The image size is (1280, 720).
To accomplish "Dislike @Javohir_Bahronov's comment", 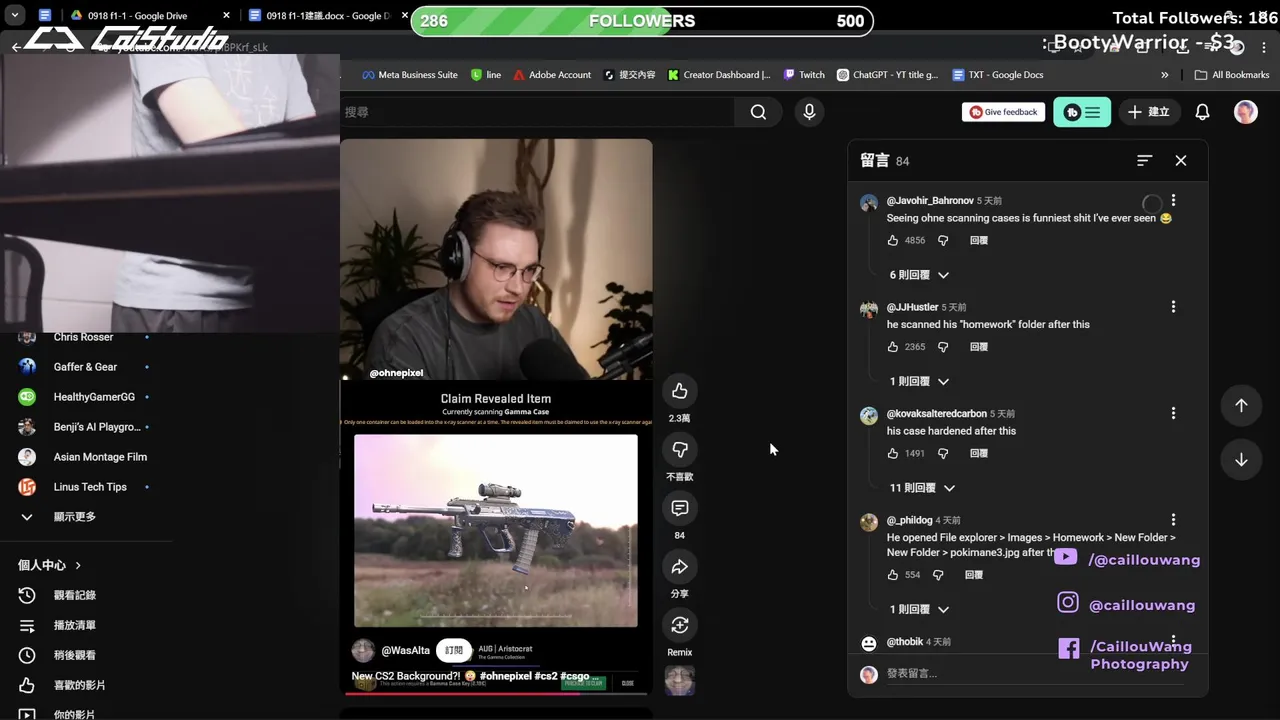I will (x=943, y=241).
